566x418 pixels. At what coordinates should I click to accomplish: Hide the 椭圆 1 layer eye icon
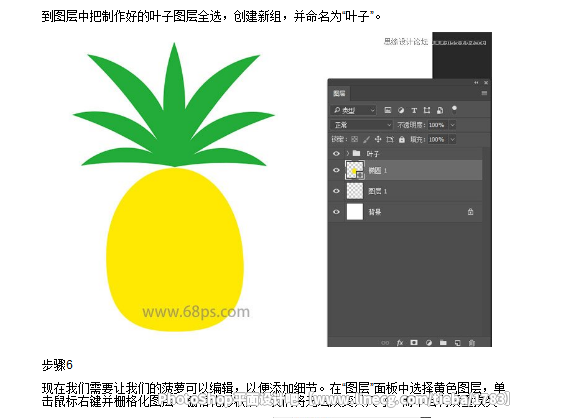tap(336, 170)
